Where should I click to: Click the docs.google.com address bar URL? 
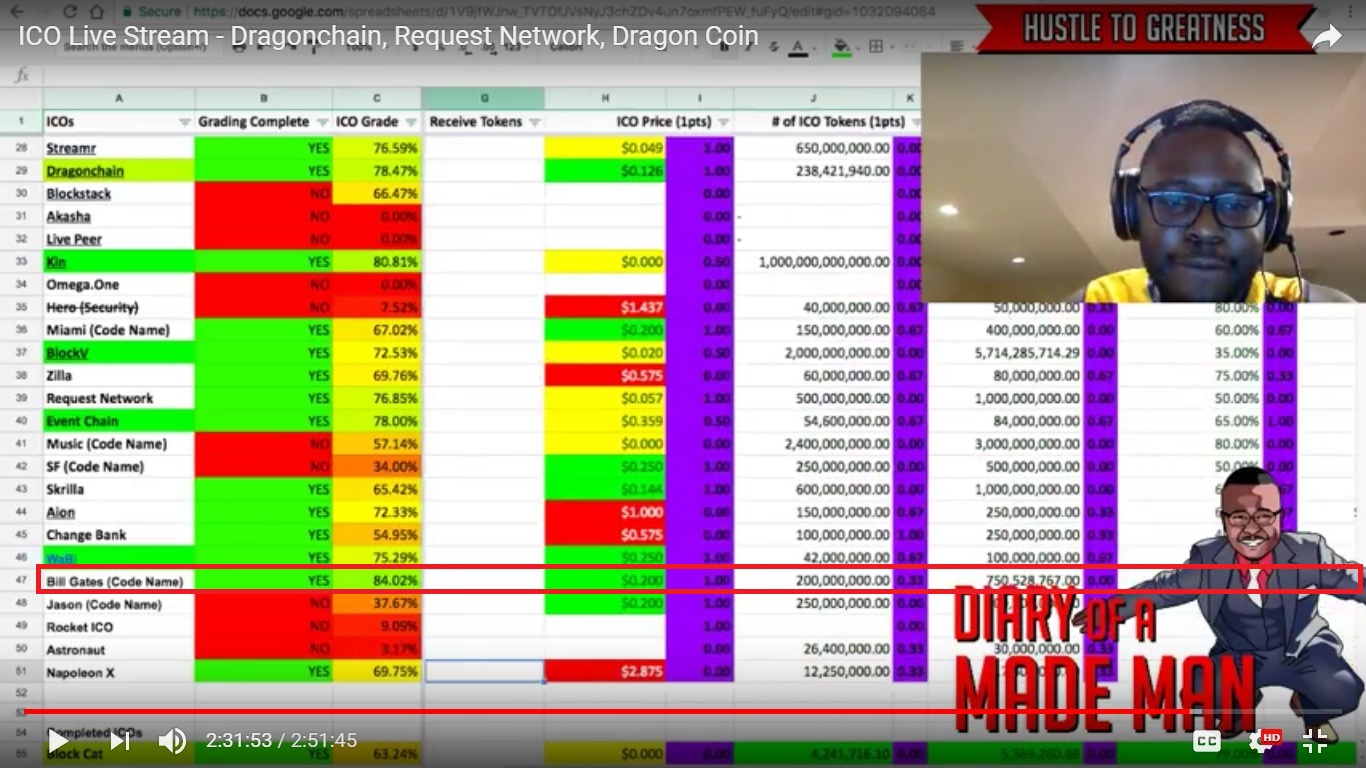[563, 11]
